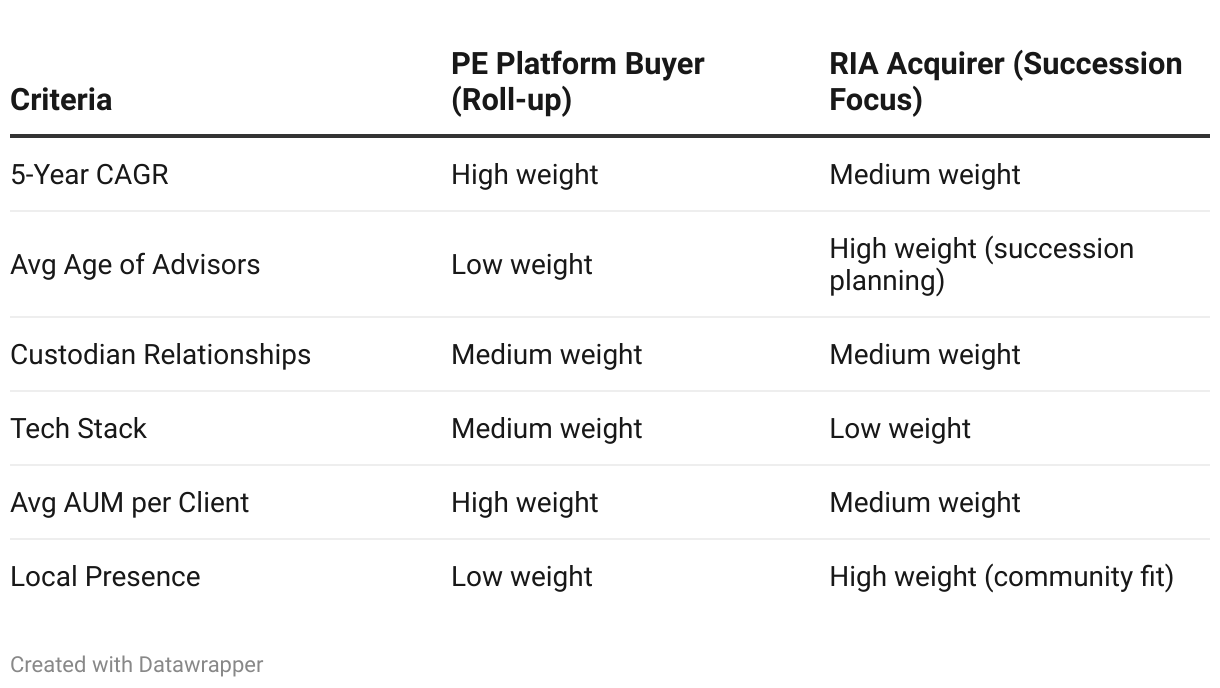This screenshot has width=1220, height=688.
Task: Select the 5-Year CAGR row label
Action: [x=90, y=174]
